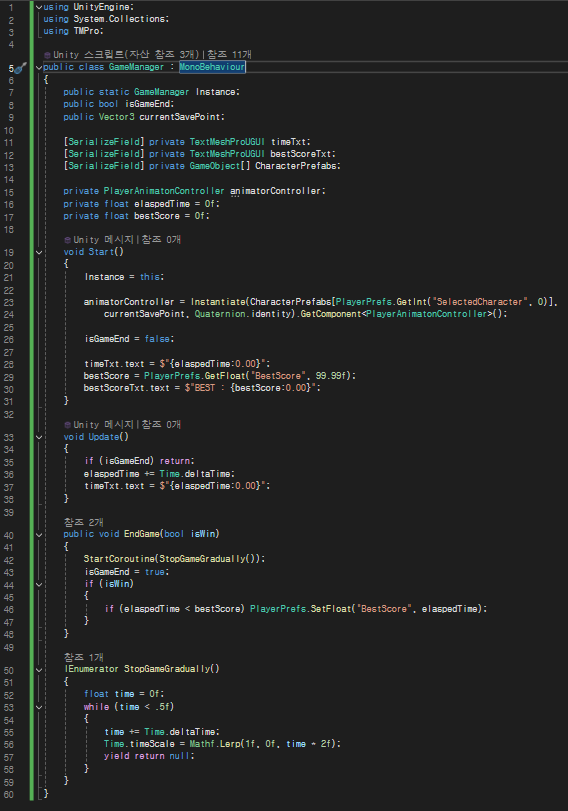The width and height of the screenshot is (568, 811).
Task: Click 'Unity 메시지' CodeLens above Start()
Action: [105, 240]
